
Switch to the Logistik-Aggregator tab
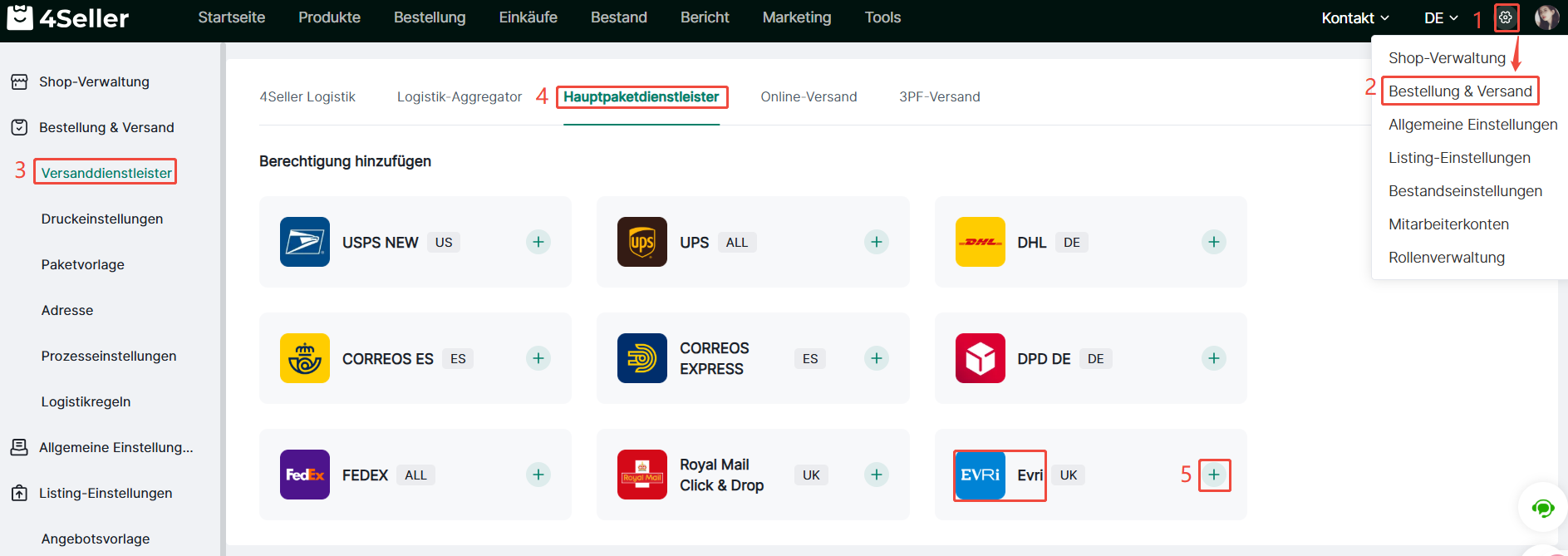460,96
